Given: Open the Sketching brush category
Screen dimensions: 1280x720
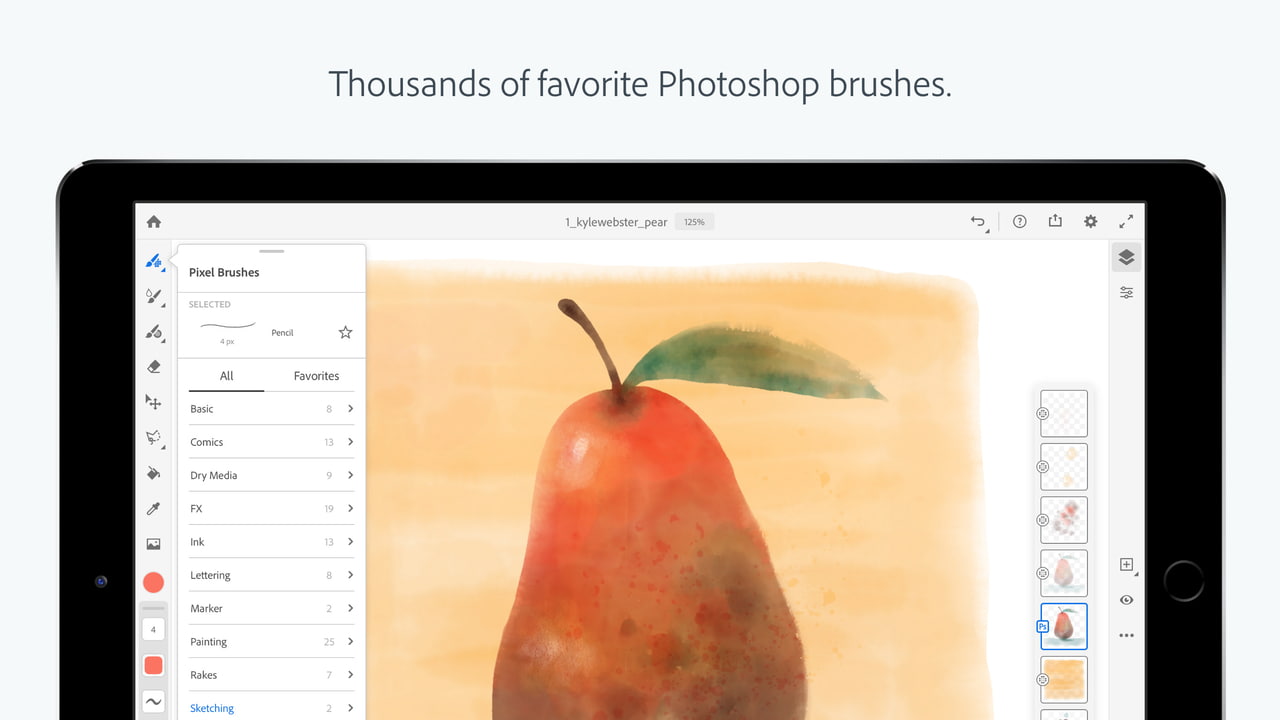Looking at the screenshot, I should pos(271,708).
